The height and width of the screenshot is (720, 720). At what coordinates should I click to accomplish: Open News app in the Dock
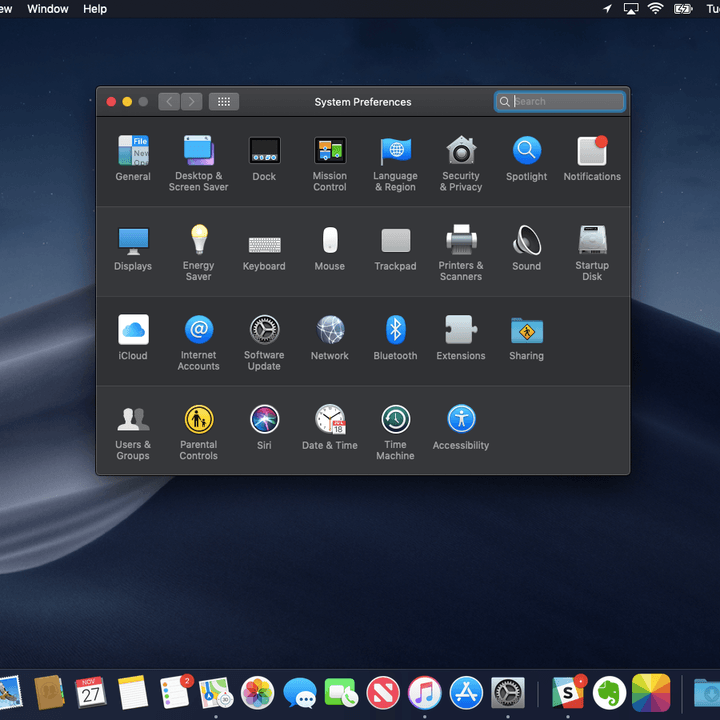pos(383,692)
